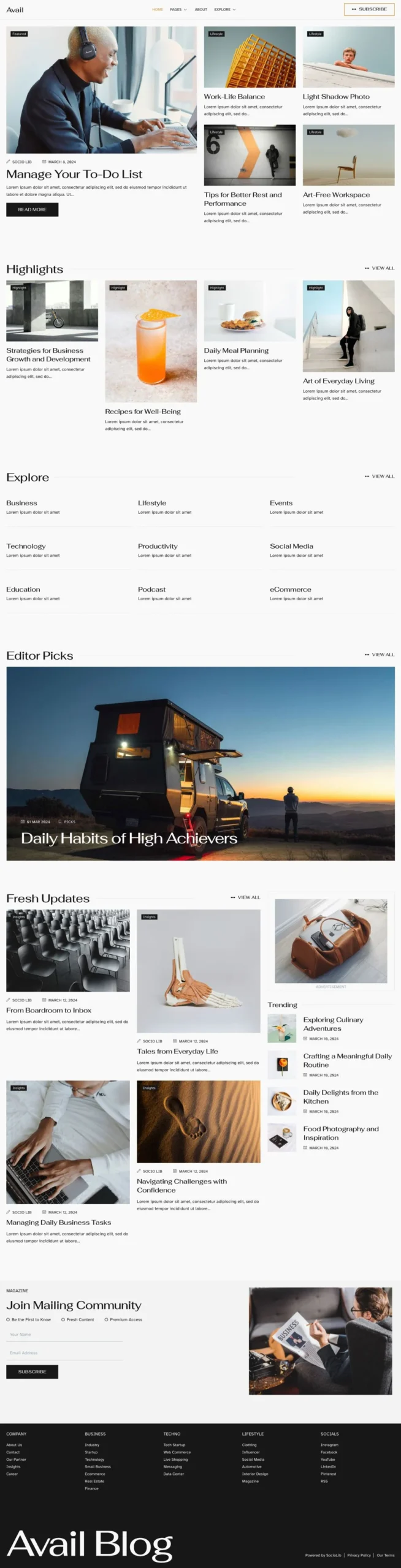Image resolution: width=401 pixels, height=1568 pixels.
Task: Open the Daily Habits of High Achievers image
Action: click(200, 763)
